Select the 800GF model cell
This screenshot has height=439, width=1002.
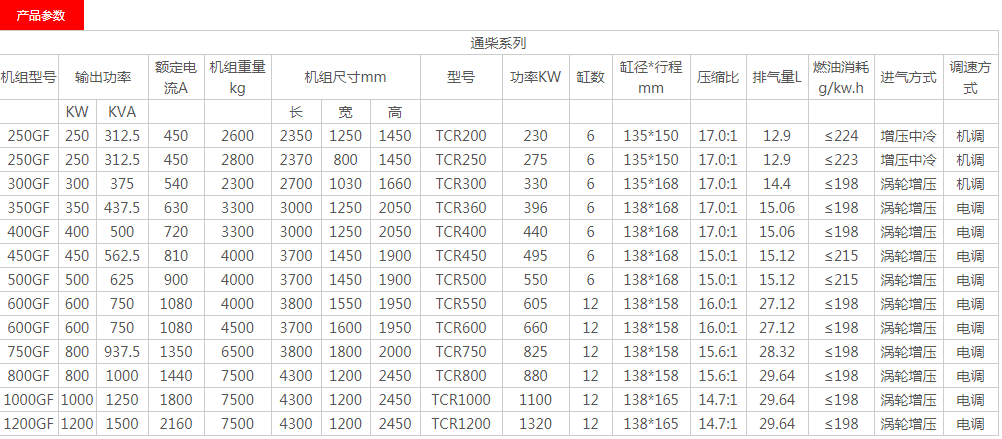point(29,376)
